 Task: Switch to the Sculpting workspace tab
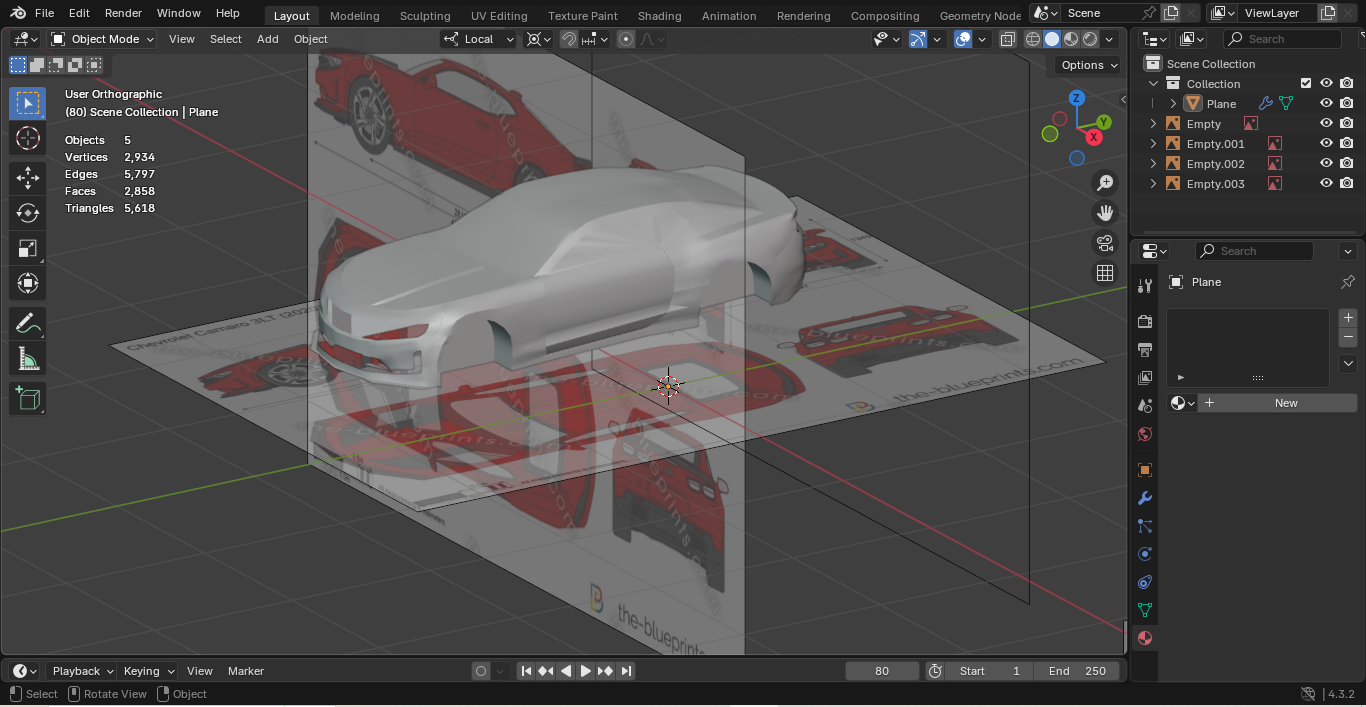pos(424,15)
